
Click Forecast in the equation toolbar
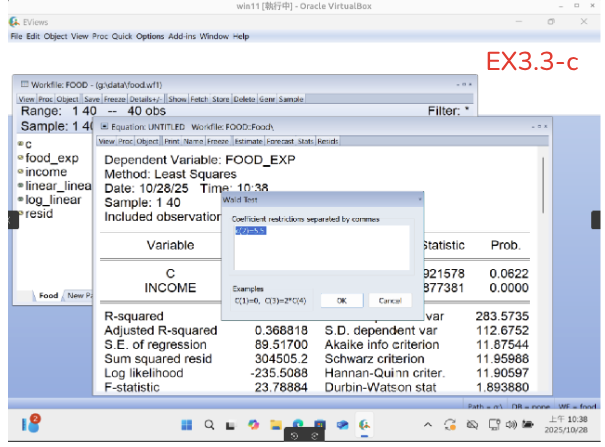pyautogui.click(x=278, y=142)
